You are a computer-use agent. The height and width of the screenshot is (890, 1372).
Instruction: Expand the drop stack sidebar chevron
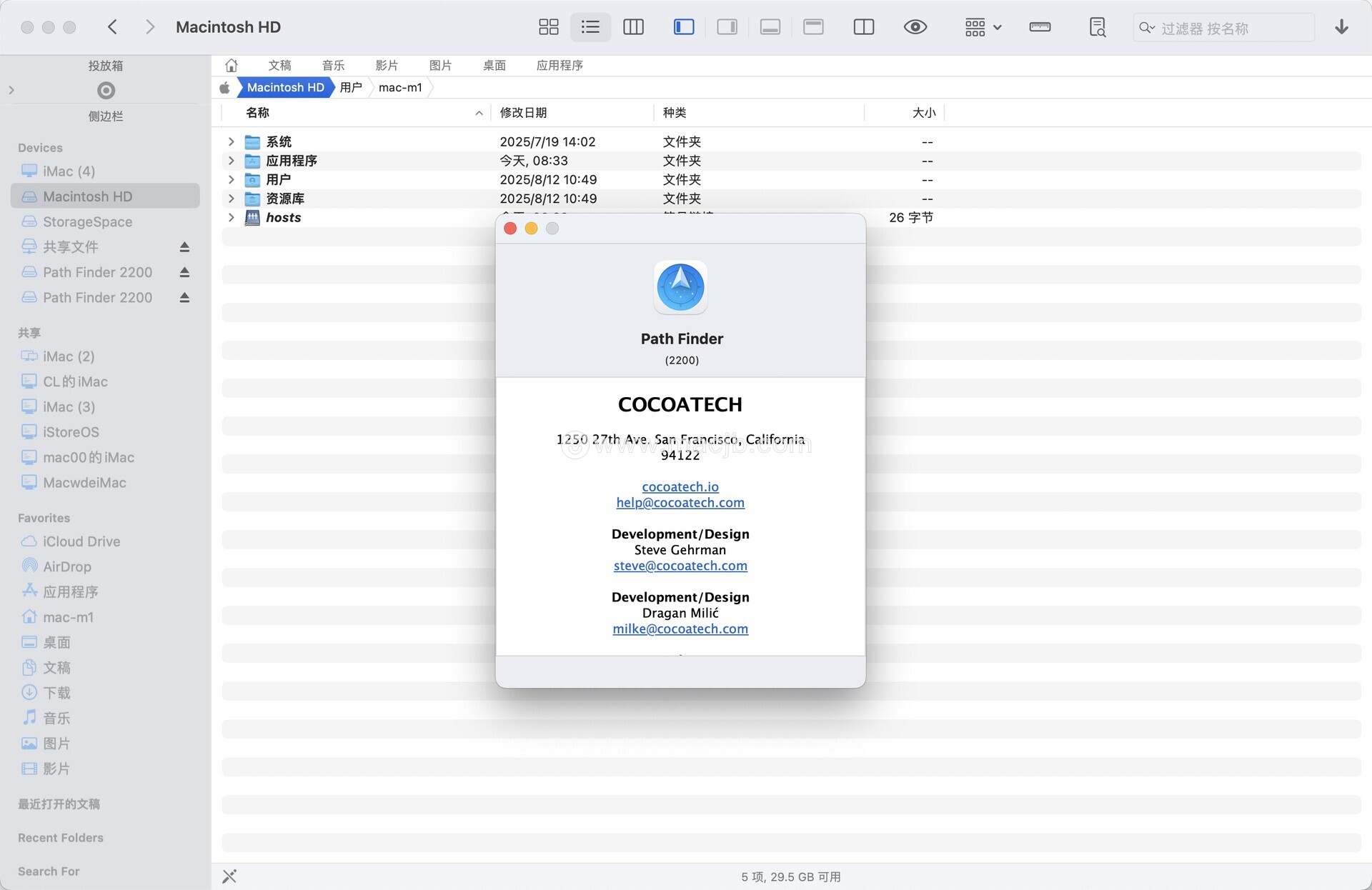tap(11, 90)
